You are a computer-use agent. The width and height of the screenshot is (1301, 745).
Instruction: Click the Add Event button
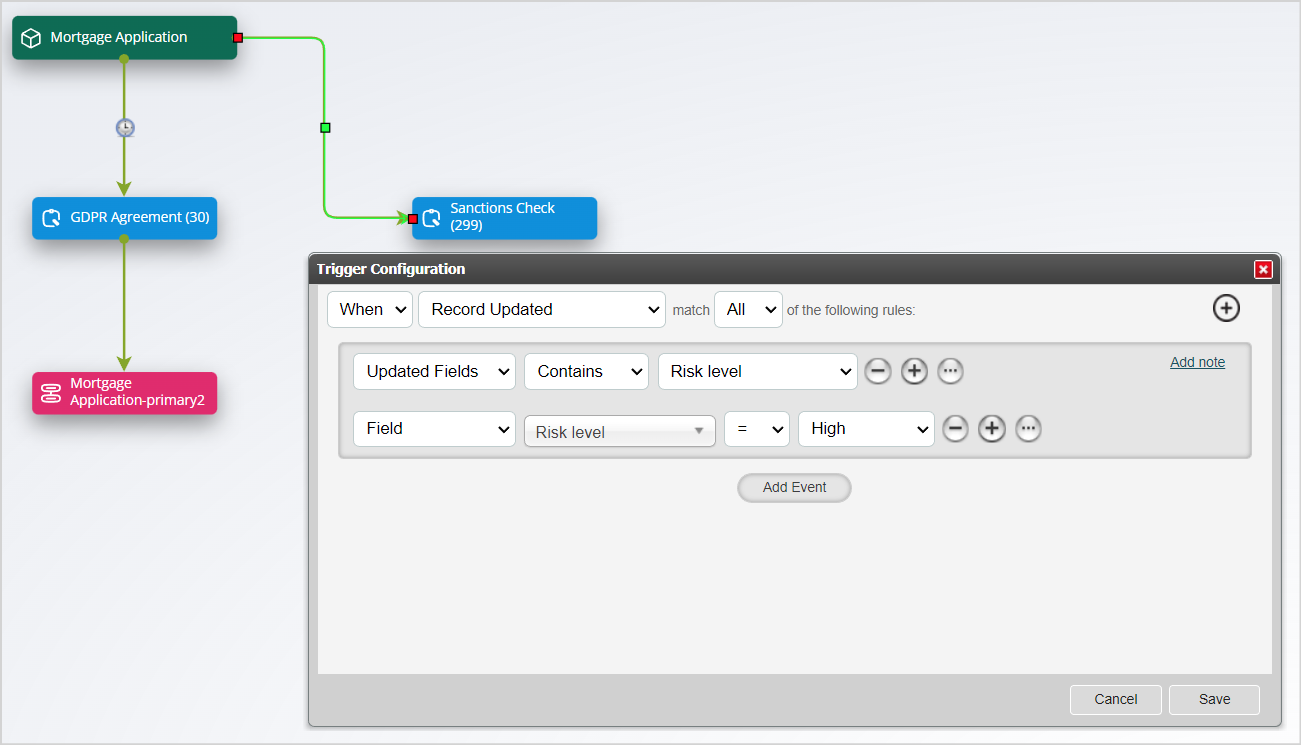coord(794,488)
